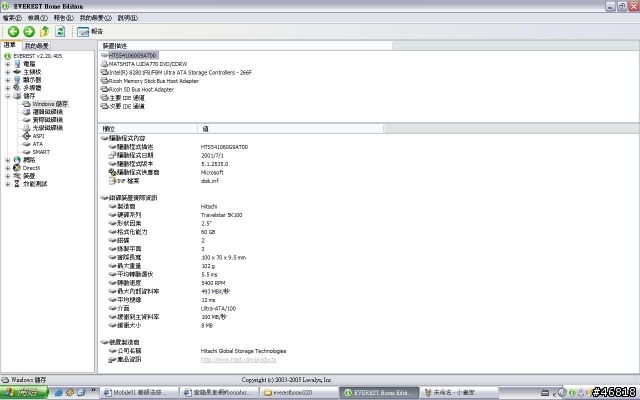640x400 pixels.
Task: Switch to the Paint (小畫家) taskbar button
Action: [x=459, y=393]
